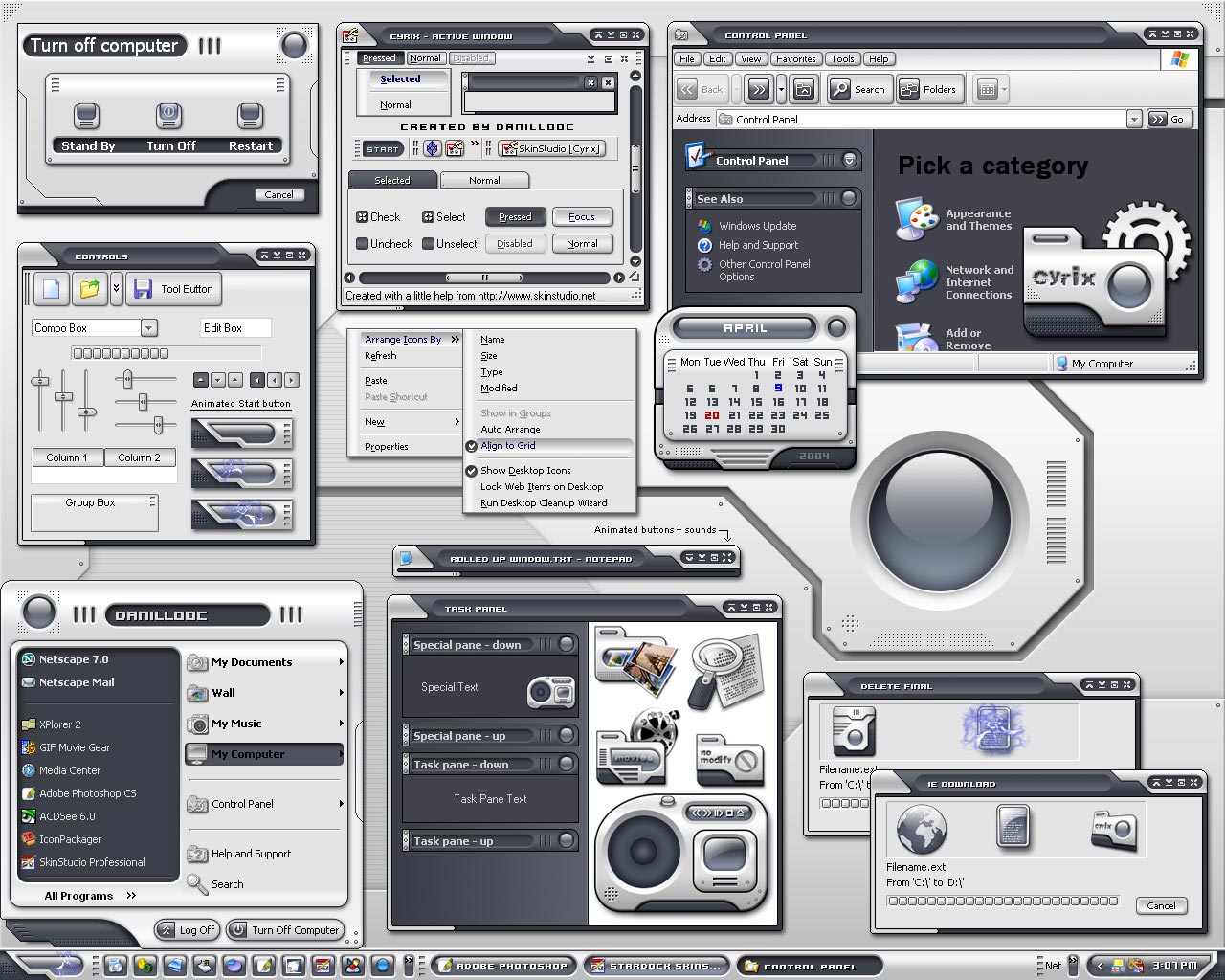Viewport: 1225px width, 980px height.
Task: Click the globe icon in IE Download dialog
Action: coord(922,829)
